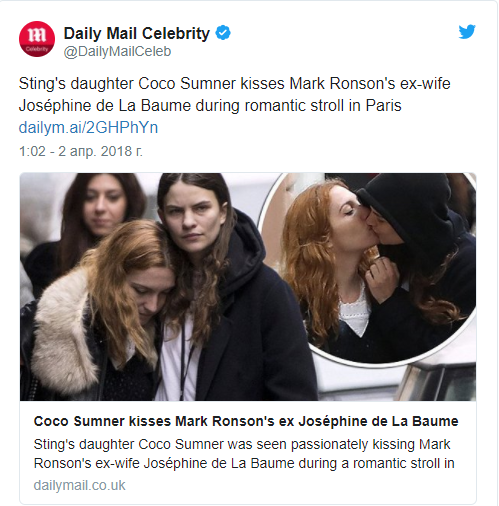Click the white "m" letter in the red logo
This screenshot has height=506, width=499.
click(x=37, y=35)
